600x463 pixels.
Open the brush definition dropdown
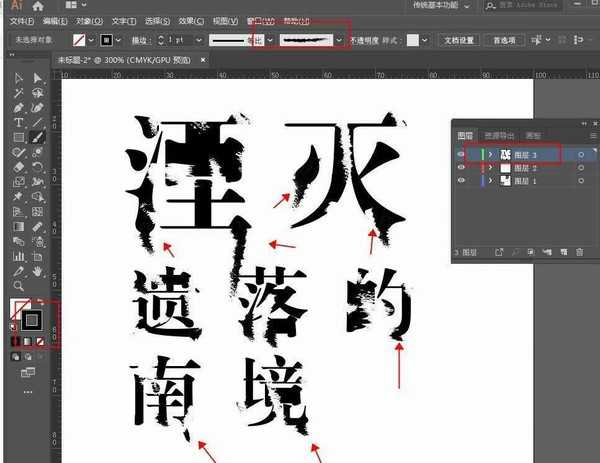pos(340,40)
